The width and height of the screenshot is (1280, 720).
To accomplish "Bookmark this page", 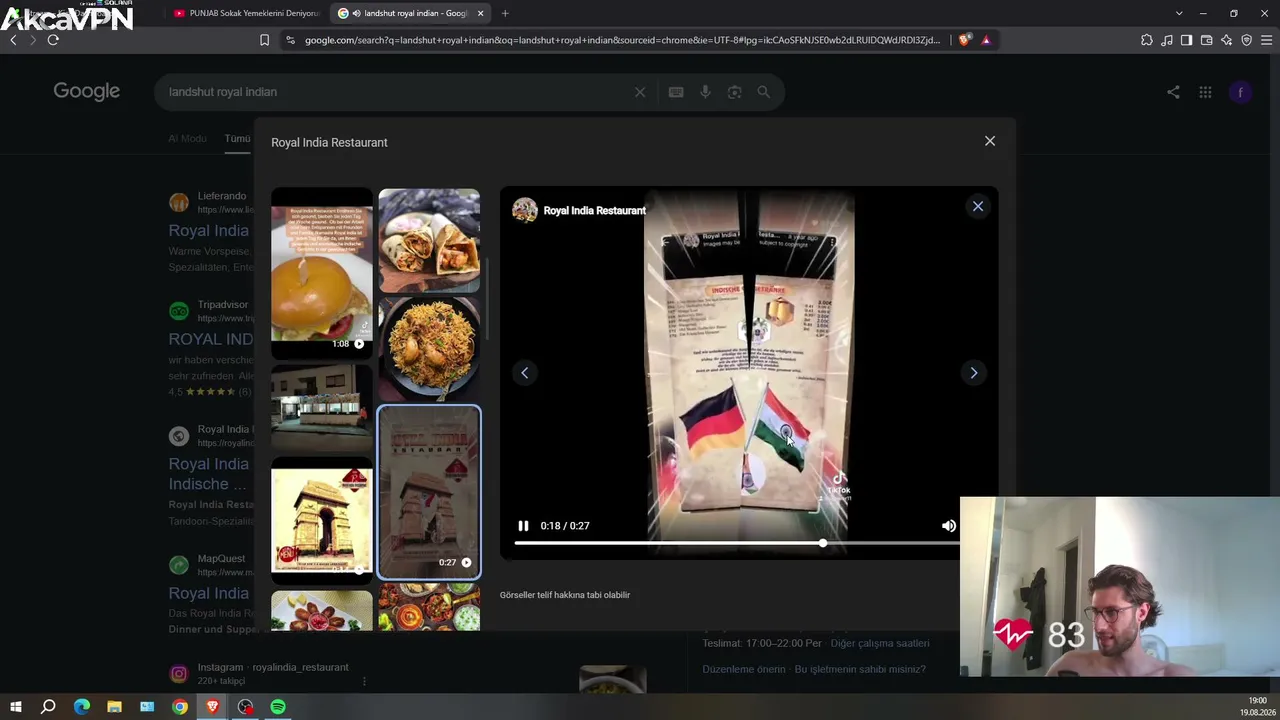I will coord(264,40).
